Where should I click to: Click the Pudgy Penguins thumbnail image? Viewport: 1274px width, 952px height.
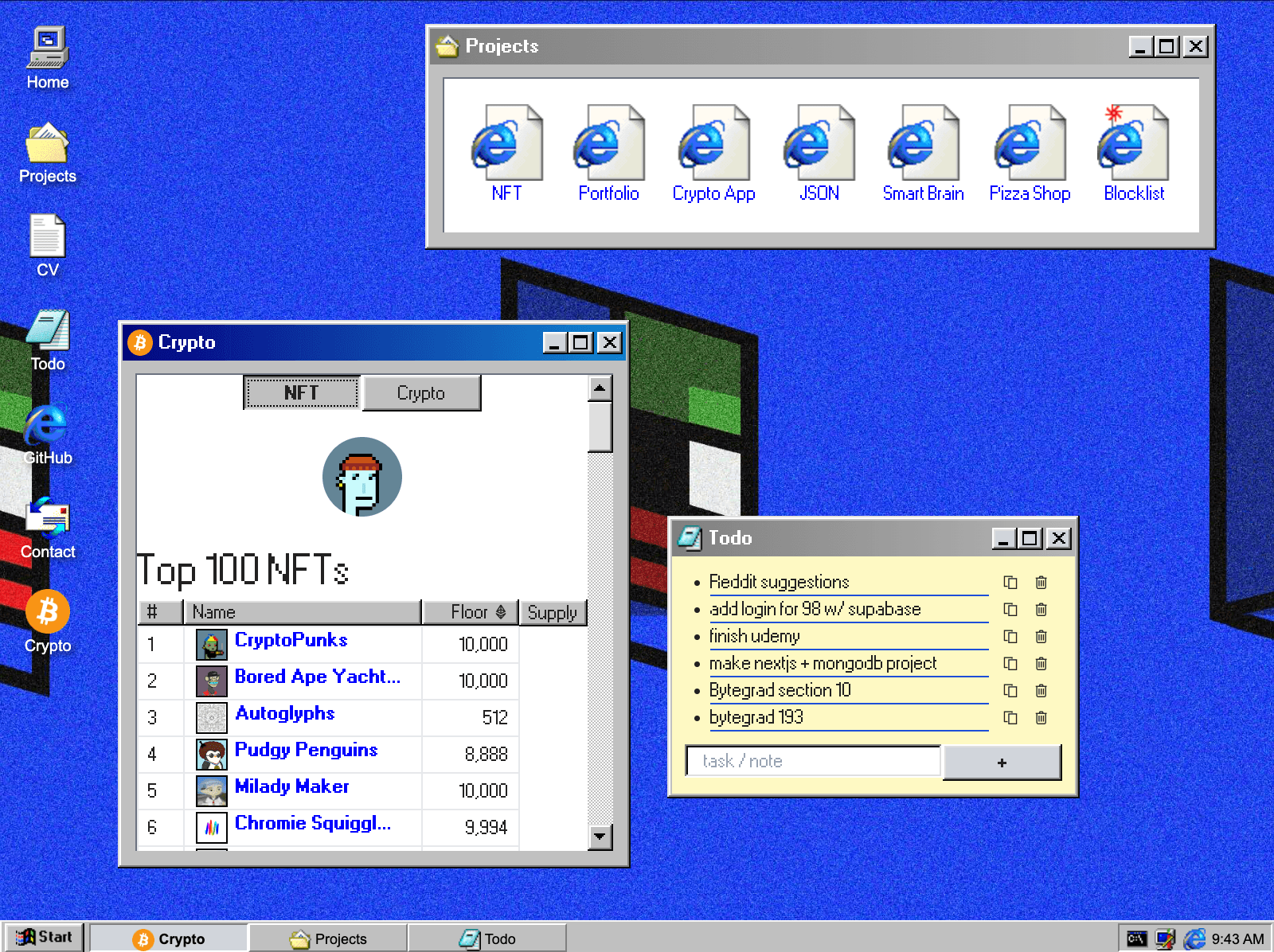pos(212,755)
